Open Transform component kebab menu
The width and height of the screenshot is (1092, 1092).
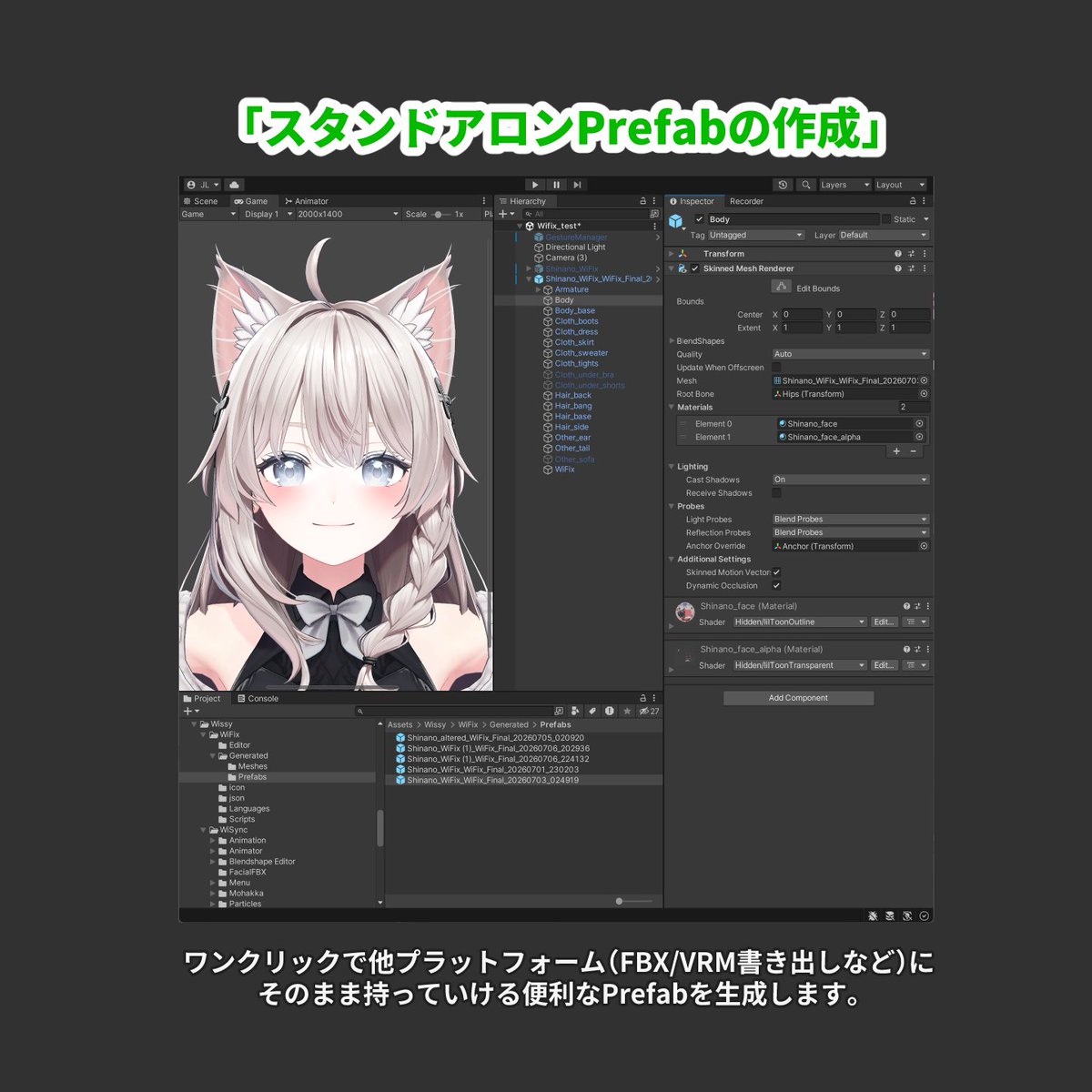(x=925, y=254)
